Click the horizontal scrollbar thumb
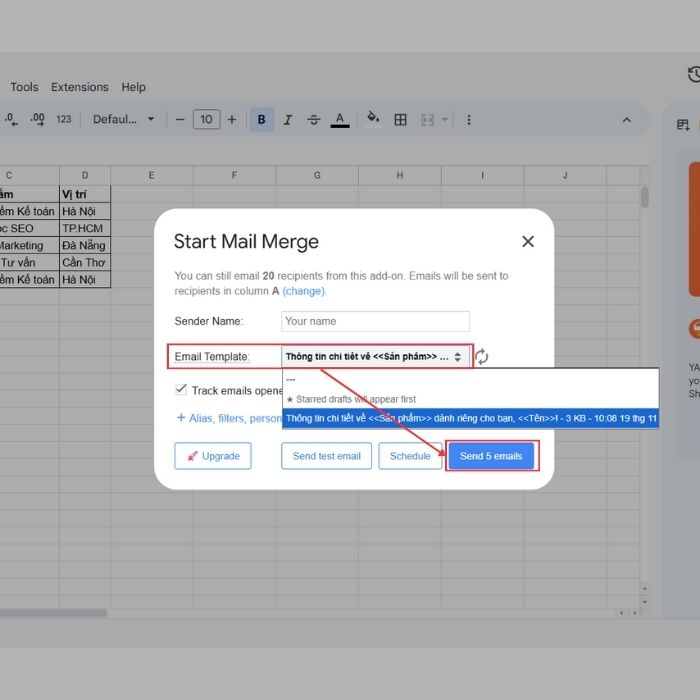Screen dimensions: 700x700 [x=53, y=613]
